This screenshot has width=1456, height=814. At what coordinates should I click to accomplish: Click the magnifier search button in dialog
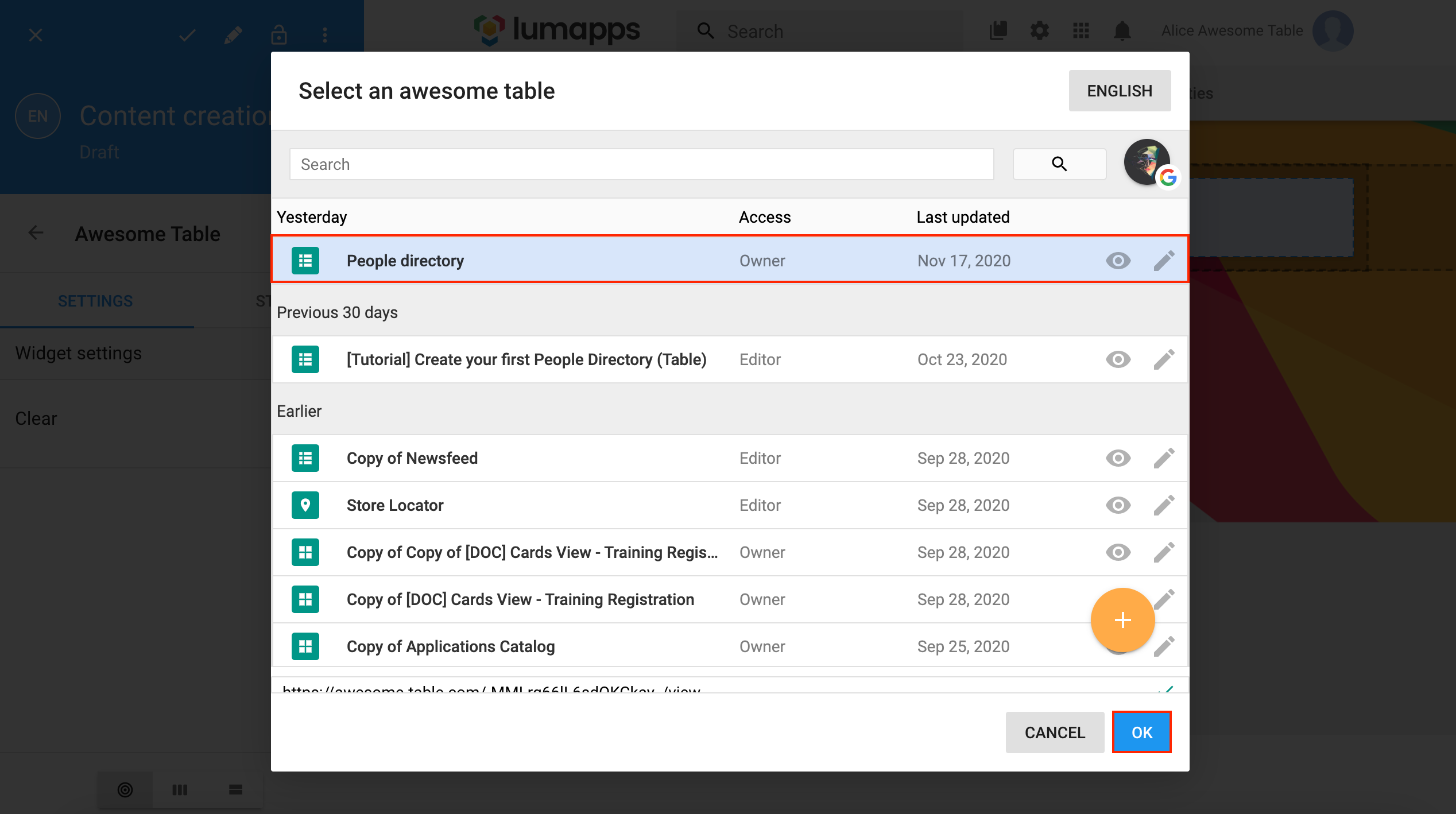[1059, 164]
